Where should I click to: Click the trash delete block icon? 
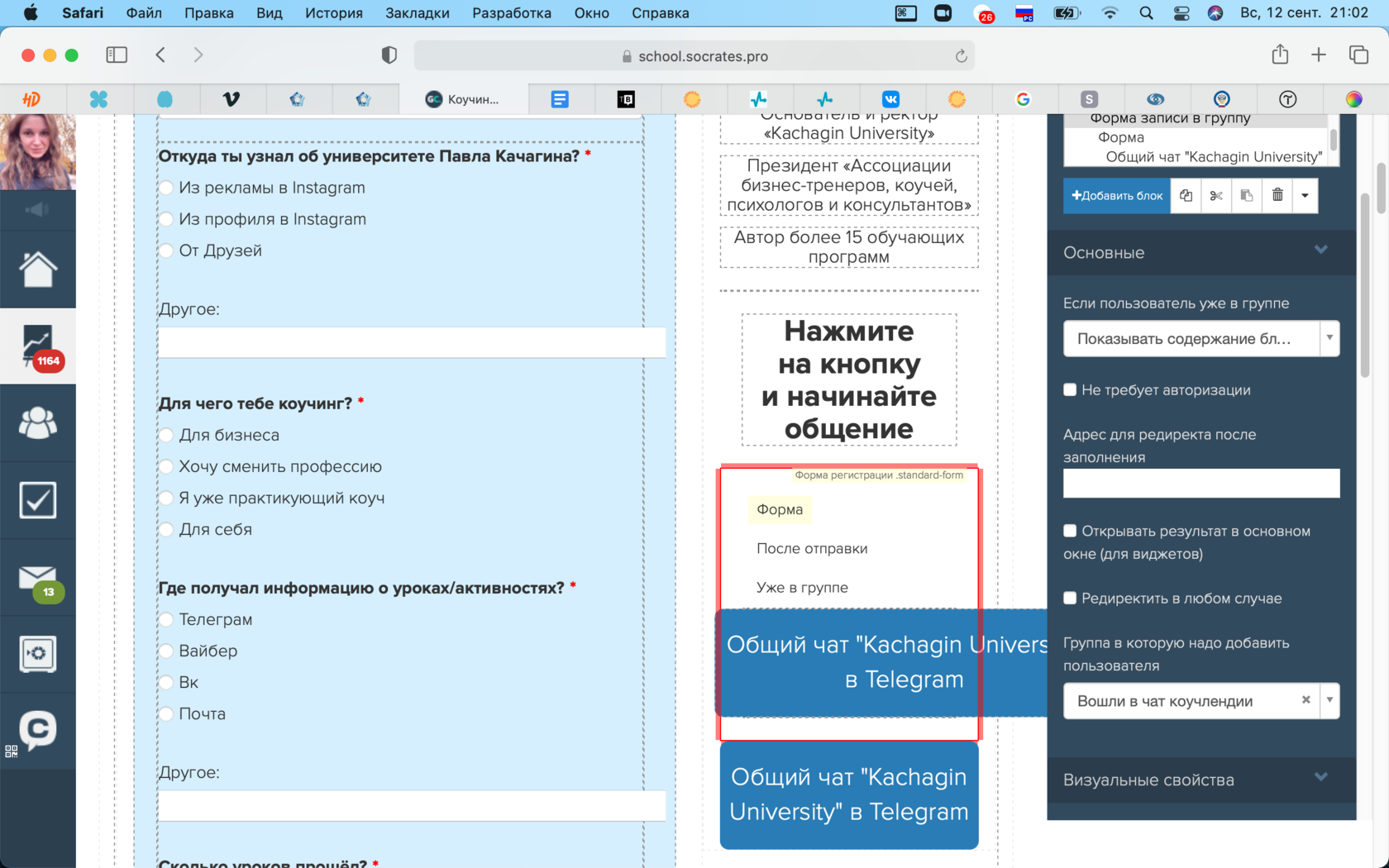(1277, 196)
